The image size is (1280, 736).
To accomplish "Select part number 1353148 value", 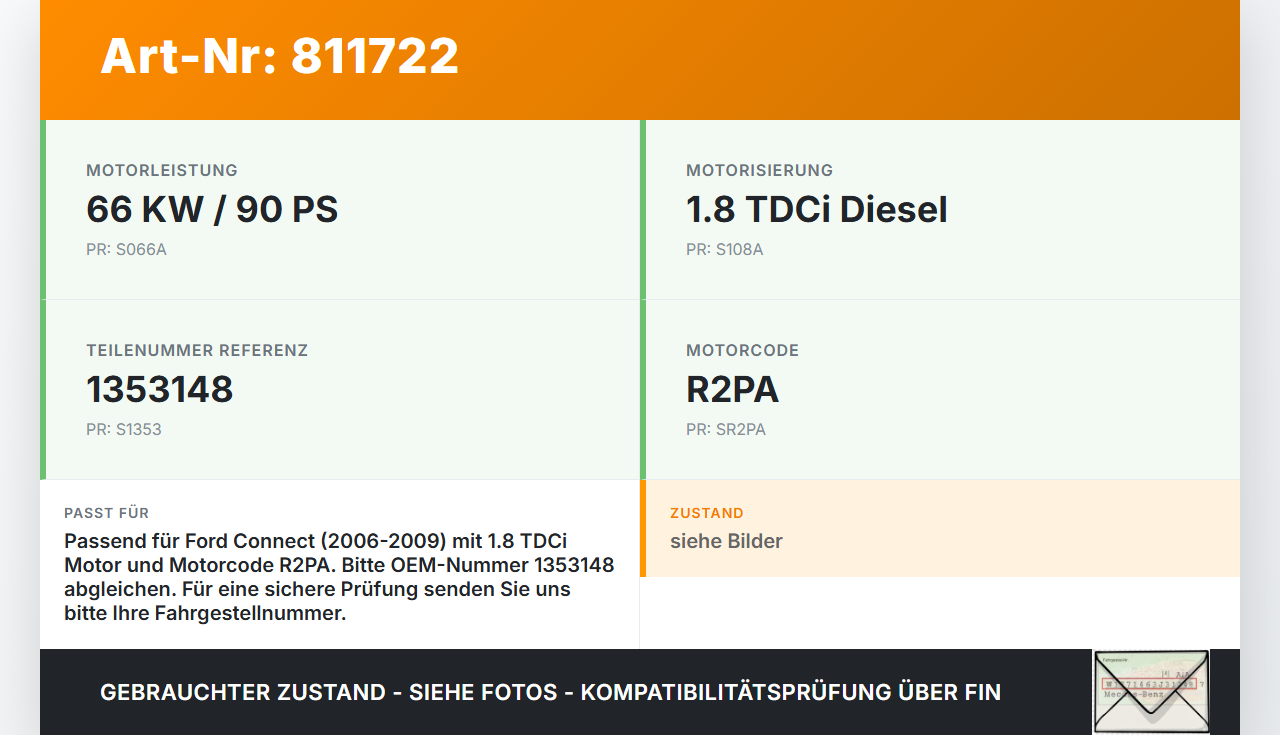I will click(160, 390).
